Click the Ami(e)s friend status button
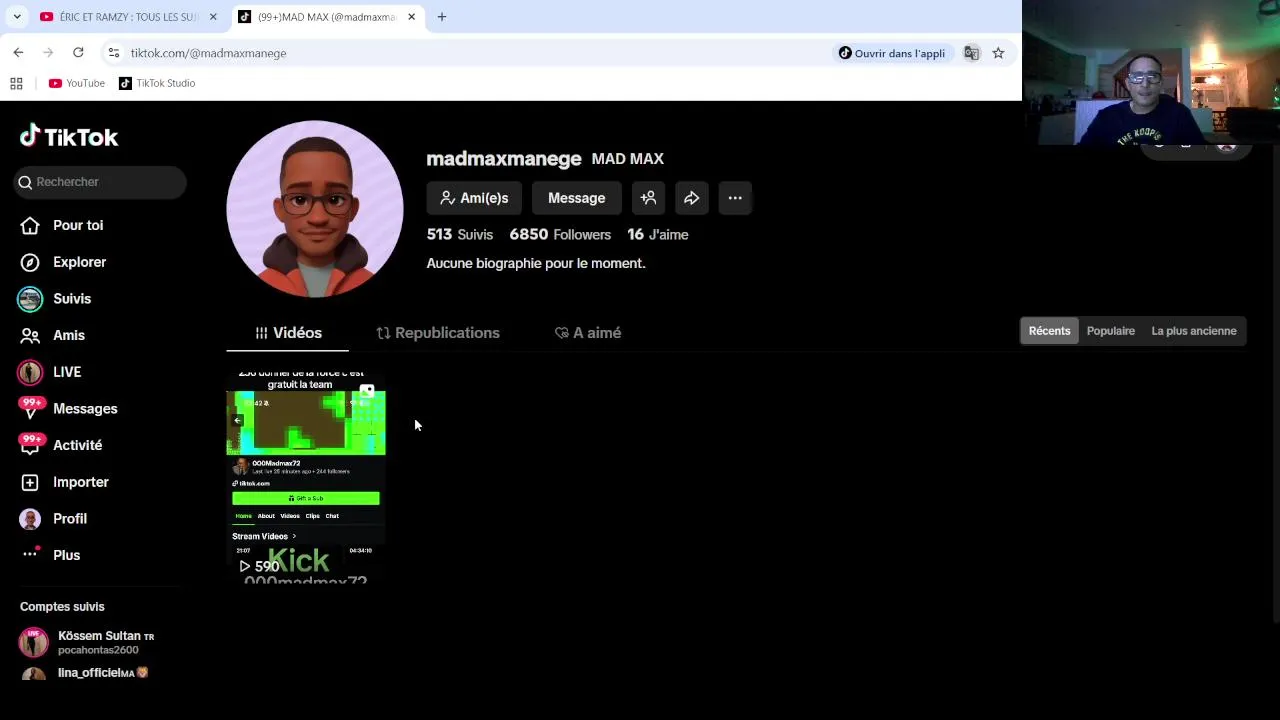1280x720 pixels. [x=474, y=198]
